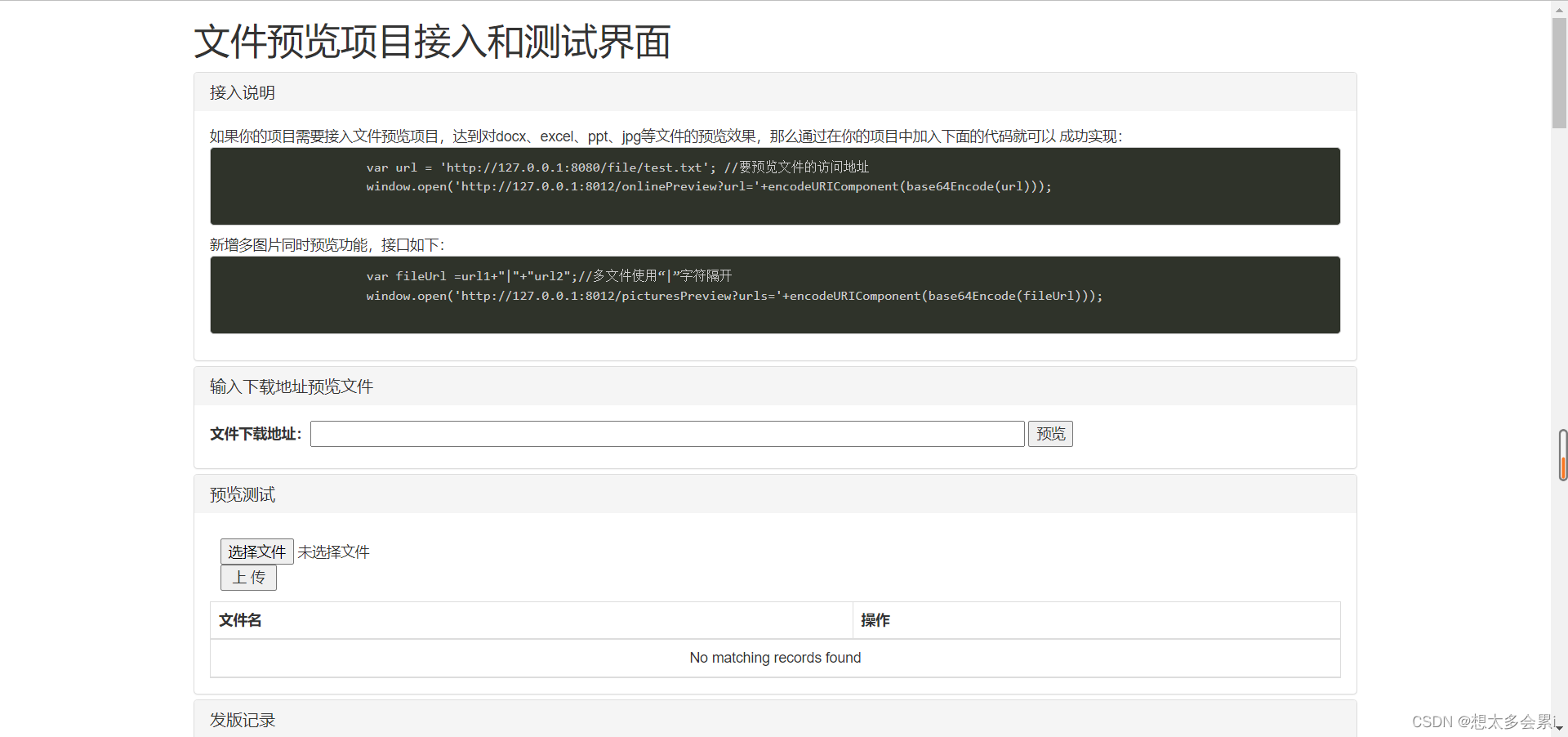Click the 'var url' code line
The image size is (1568, 737).
tap(617, 167)
